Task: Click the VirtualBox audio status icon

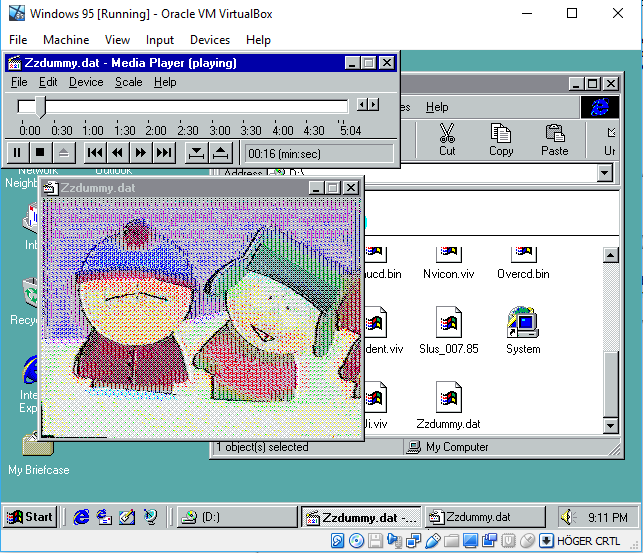Action: (394, 541)
